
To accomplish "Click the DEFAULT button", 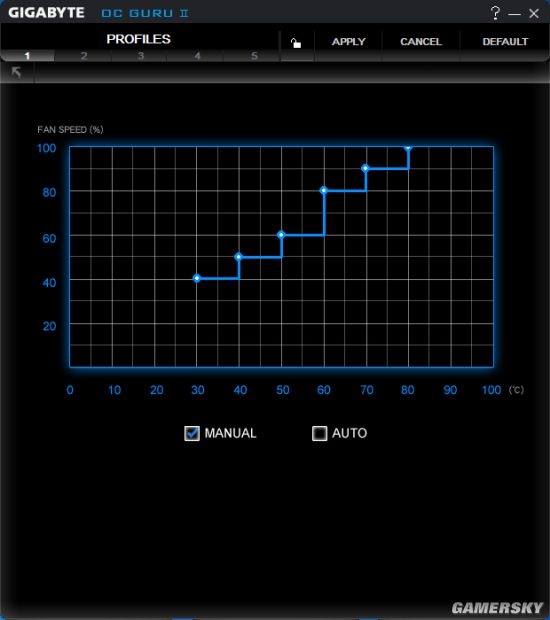I will [505, 42].
